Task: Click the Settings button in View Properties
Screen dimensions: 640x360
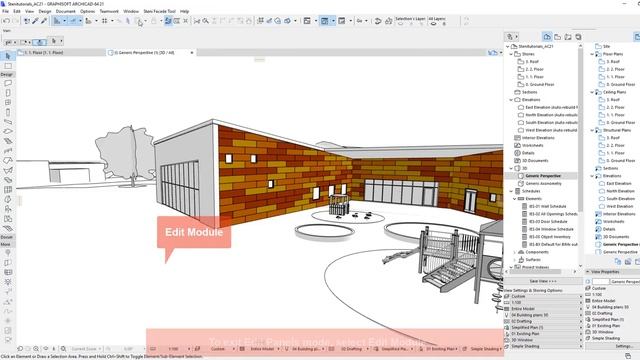Action: tap(624, 346)
